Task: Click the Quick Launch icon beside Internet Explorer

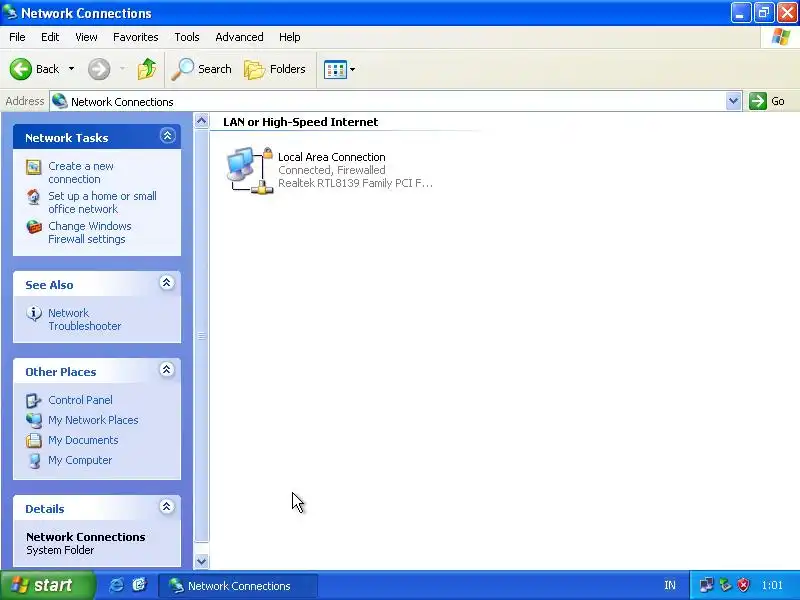Action: point(139,585)
